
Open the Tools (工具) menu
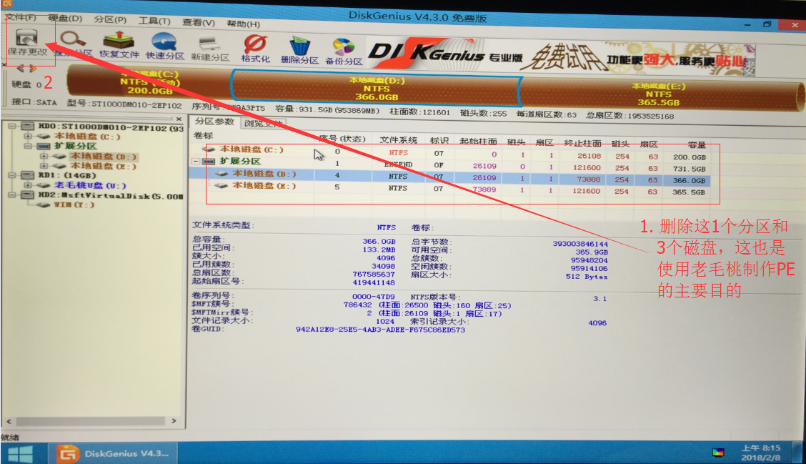[x=154, y=21]
